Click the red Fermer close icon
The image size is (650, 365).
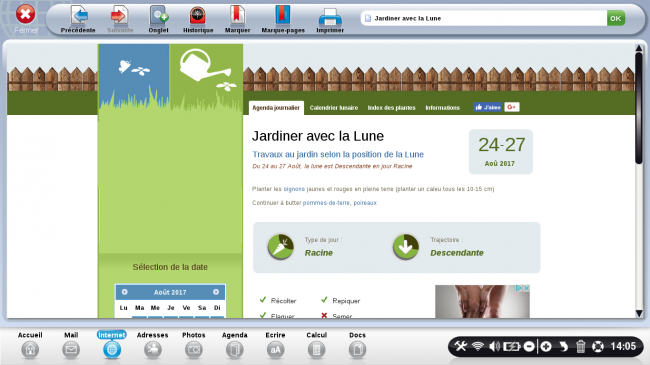click(25, 14)
